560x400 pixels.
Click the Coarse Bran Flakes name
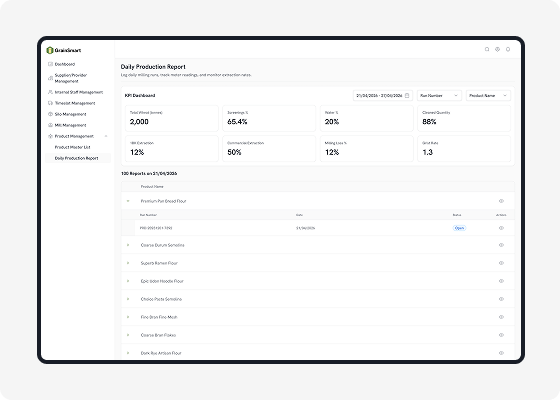coord(158,335)
